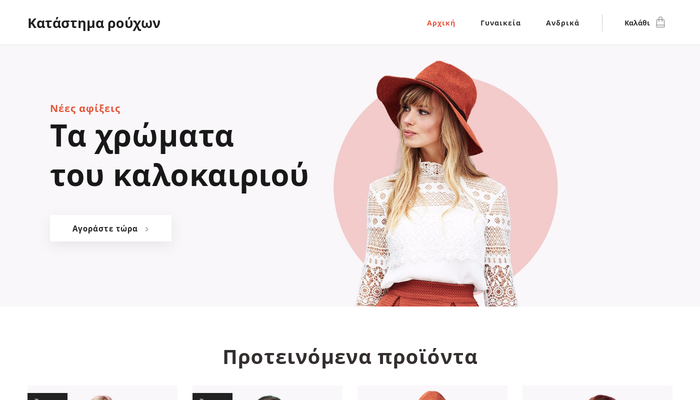Image resolution: width=700 pixels, height=400 pixels.
Task: Open the second featured product thumbnail
Action: click(x=267, y=393)
